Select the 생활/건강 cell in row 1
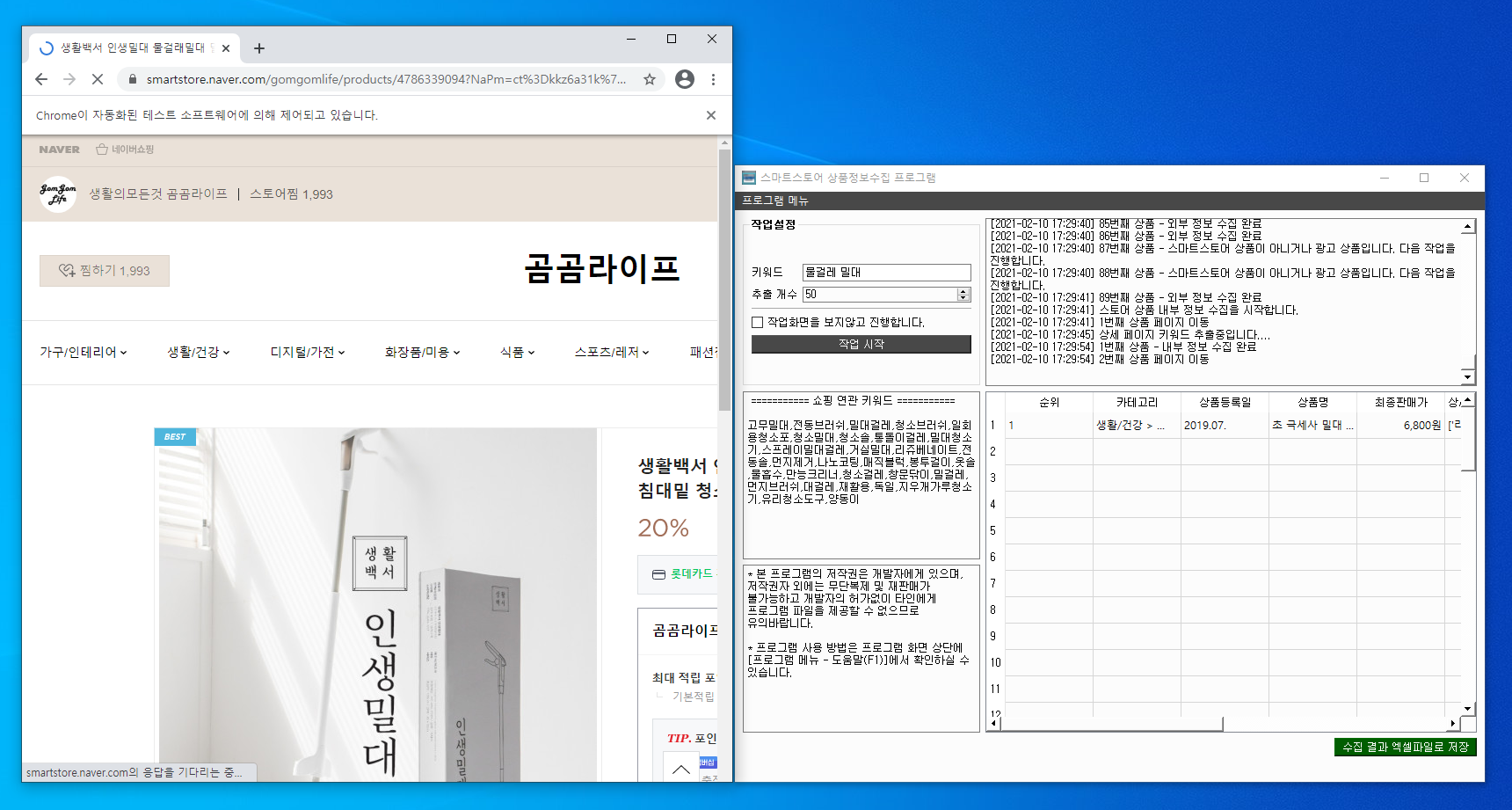 pyautogui.click(x=1138, y=425)
